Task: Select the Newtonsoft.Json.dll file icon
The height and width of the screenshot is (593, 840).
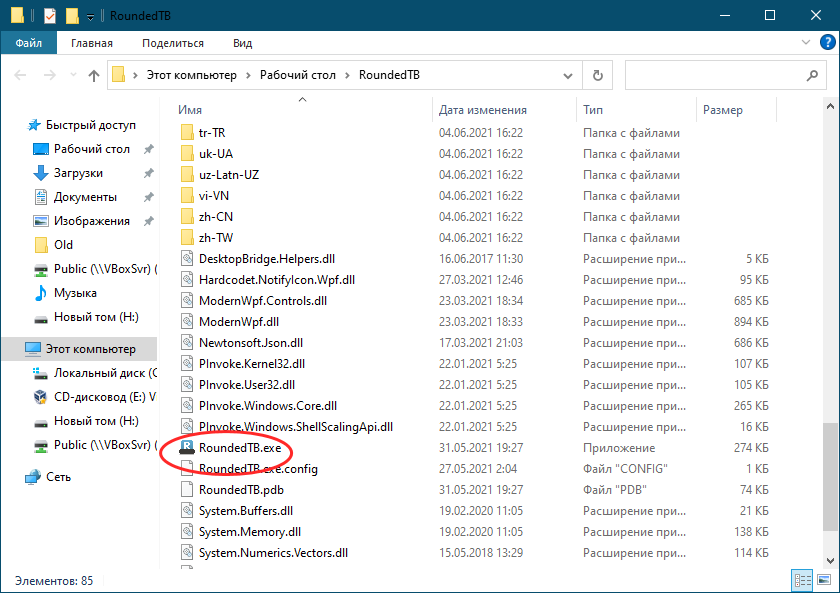Action: (x=187, y=342)
